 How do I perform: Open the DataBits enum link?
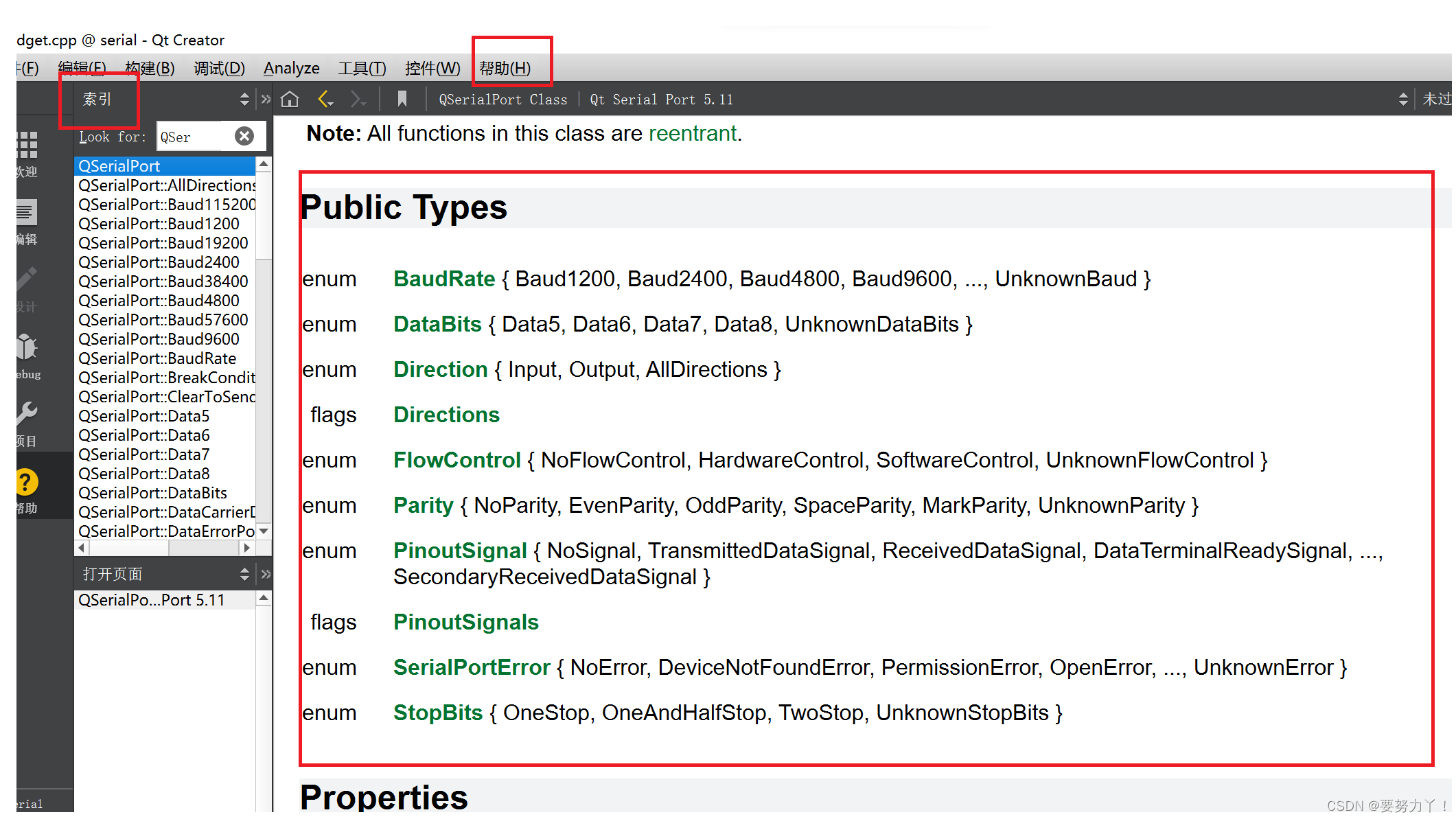[437, 324]
